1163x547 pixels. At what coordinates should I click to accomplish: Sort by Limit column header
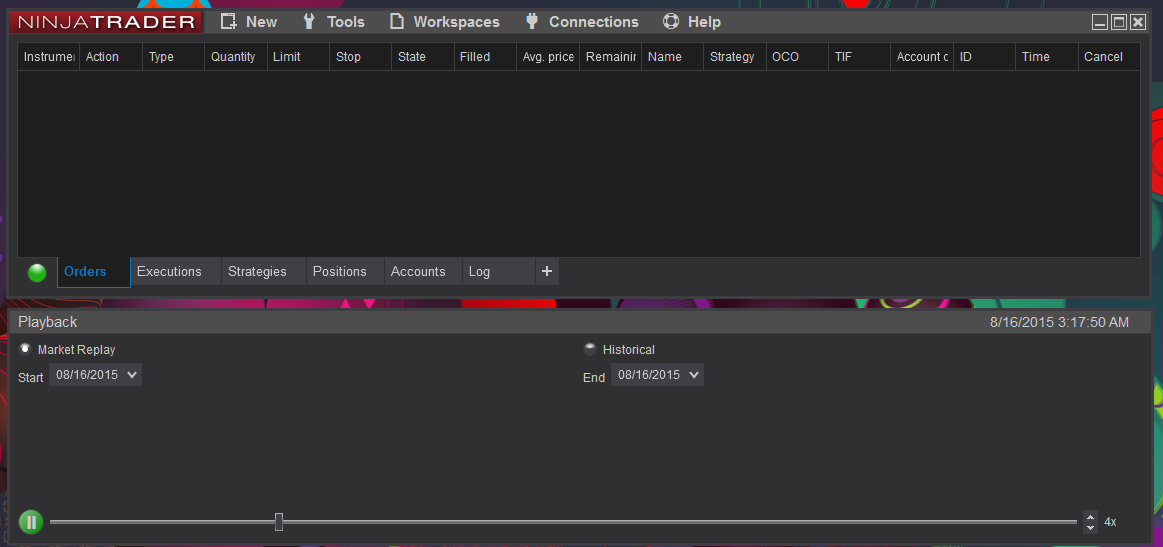click(298, 56)
